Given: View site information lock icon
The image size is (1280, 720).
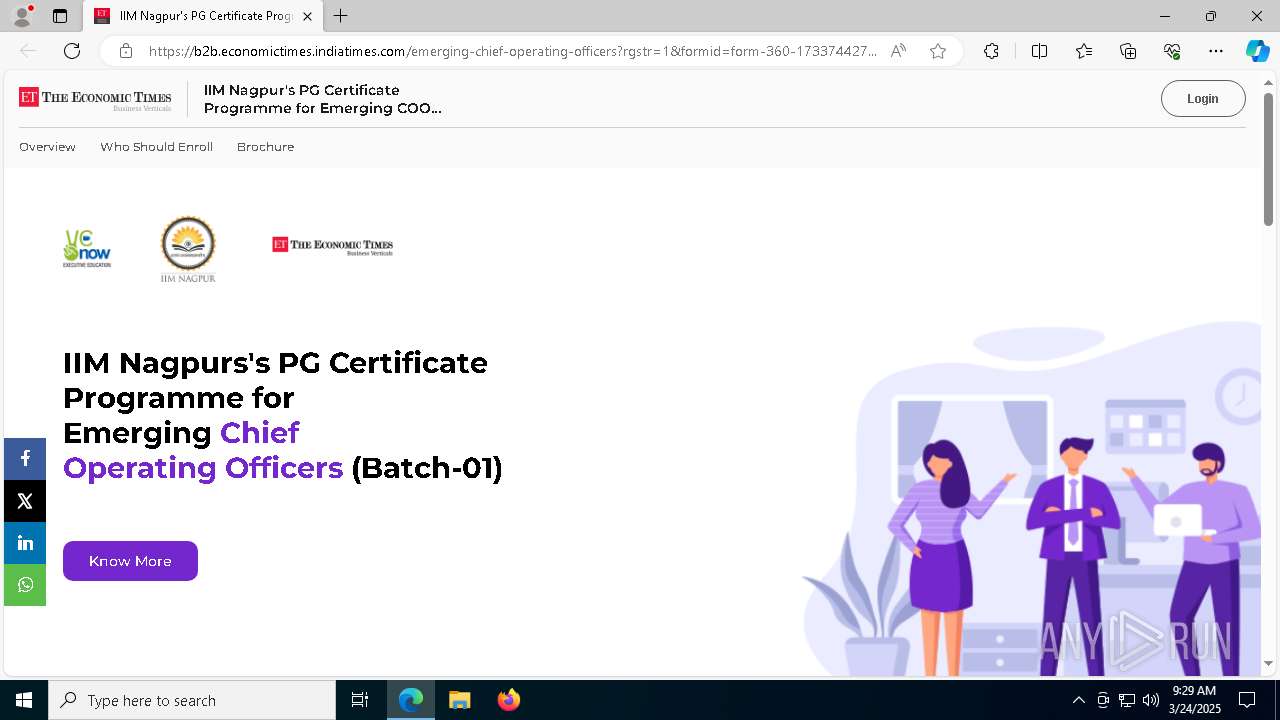Looking at the screenshot, I should (125, 51).
